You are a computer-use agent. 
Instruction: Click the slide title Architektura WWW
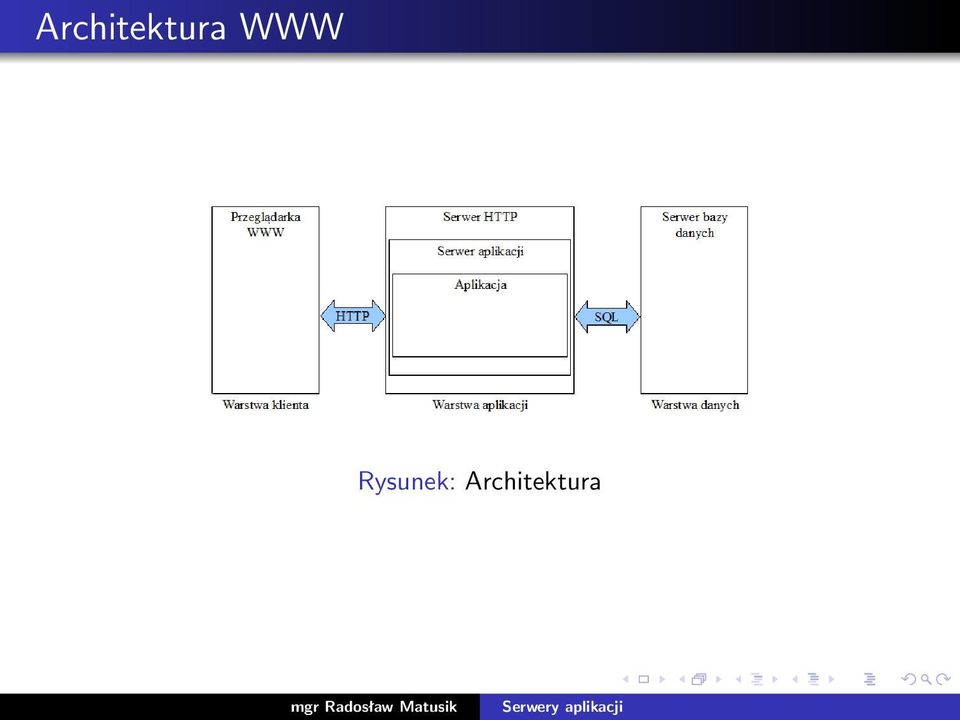pos(189,27)
